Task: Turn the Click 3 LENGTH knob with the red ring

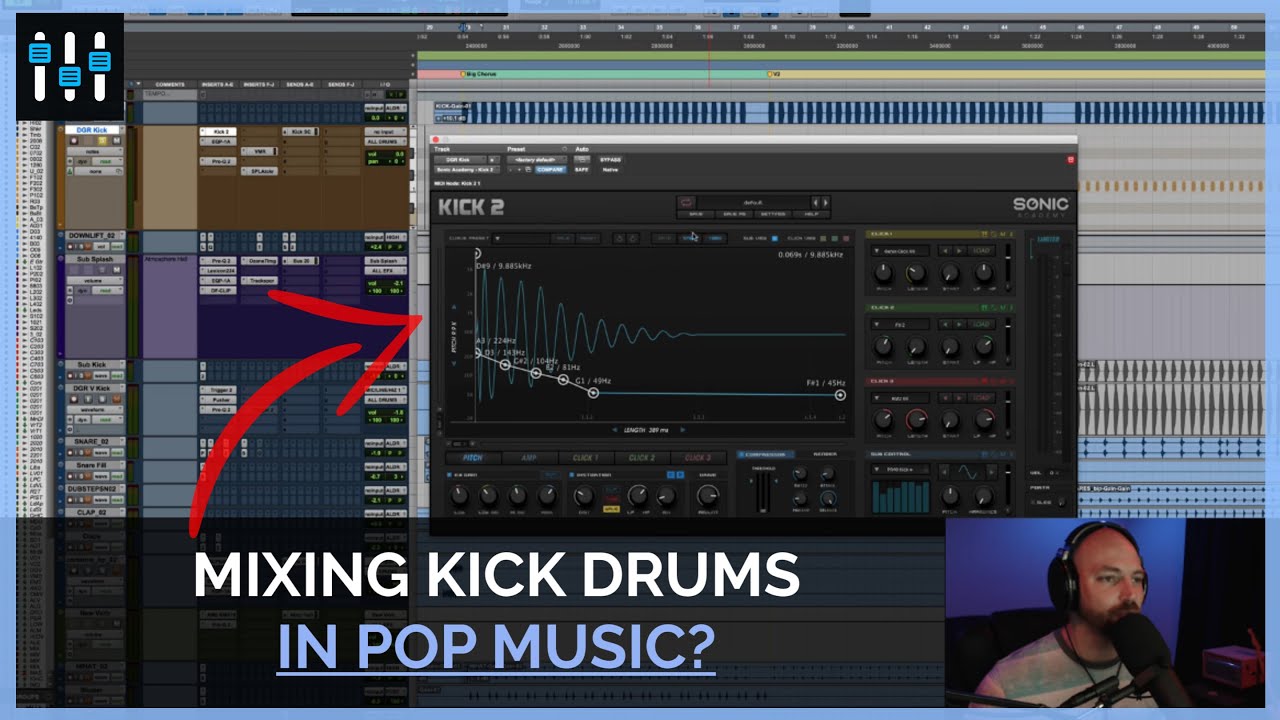Action: [916, 420]
